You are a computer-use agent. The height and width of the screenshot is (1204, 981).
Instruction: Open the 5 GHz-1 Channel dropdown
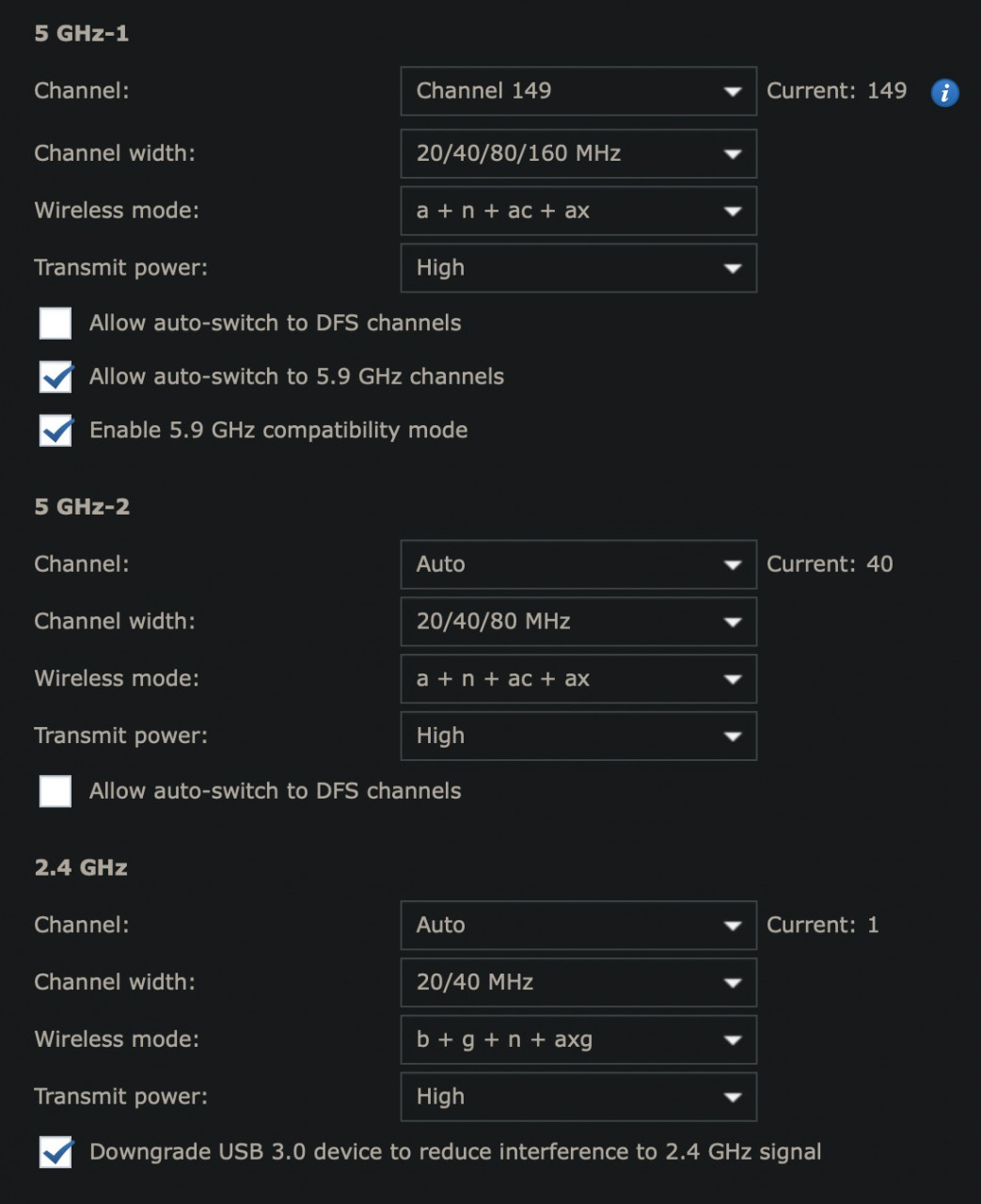pos(578,91)
